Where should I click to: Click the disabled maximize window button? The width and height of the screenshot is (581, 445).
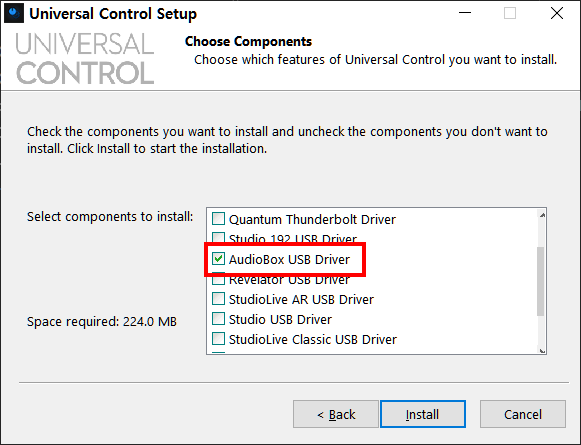pyautogui.click(x=510, y=13)
